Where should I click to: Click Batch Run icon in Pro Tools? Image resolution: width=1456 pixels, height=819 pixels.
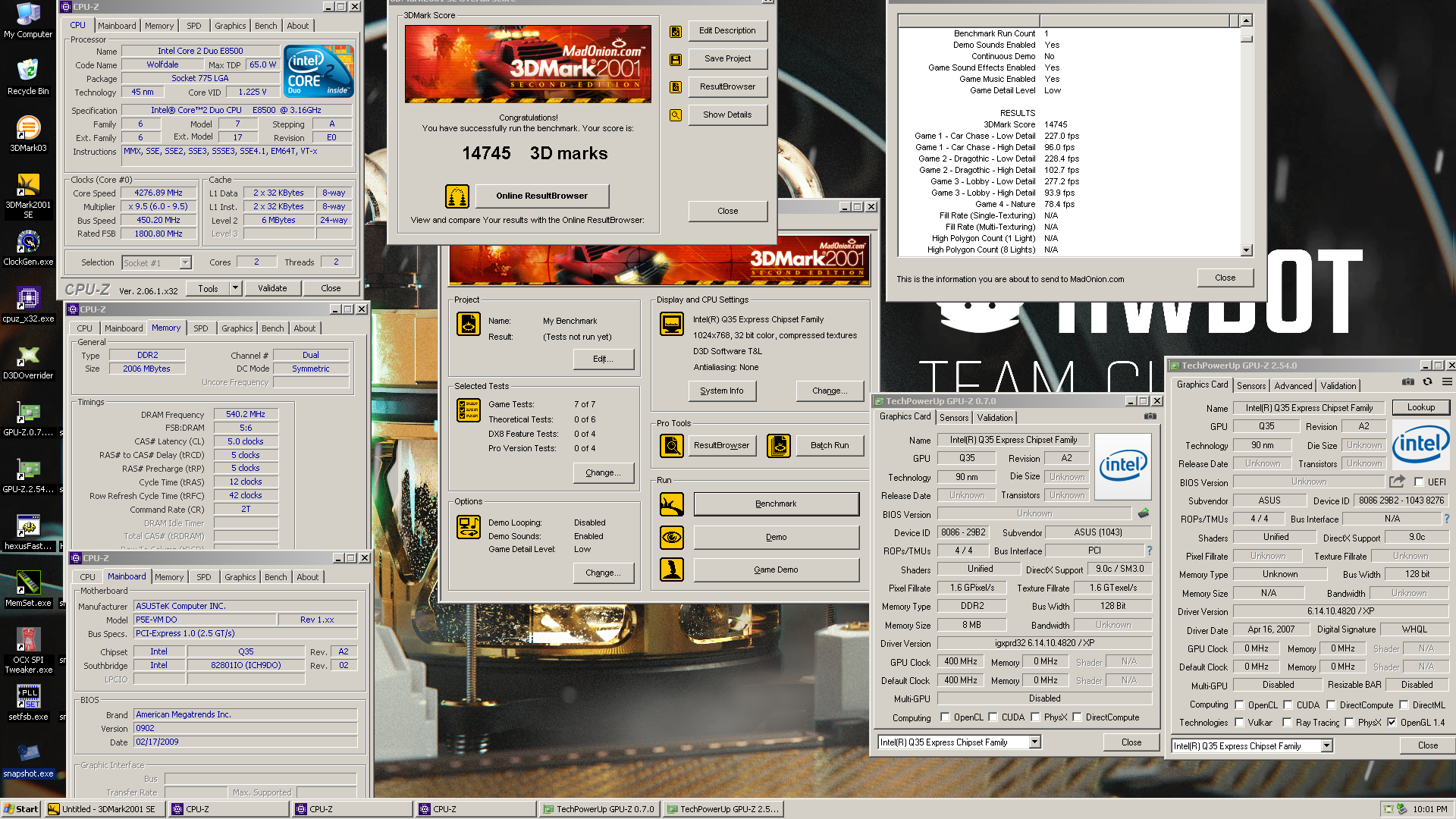pos(779,446)
